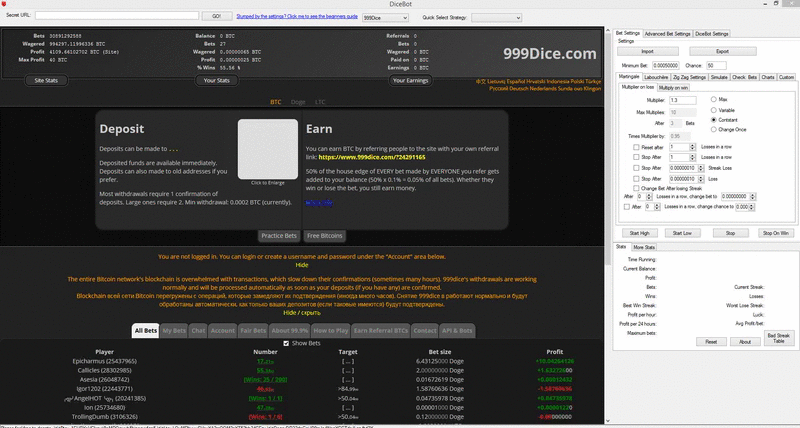Click the Free Bitcoins button
This screenshot has width=800, height=428.
(325, 236)
